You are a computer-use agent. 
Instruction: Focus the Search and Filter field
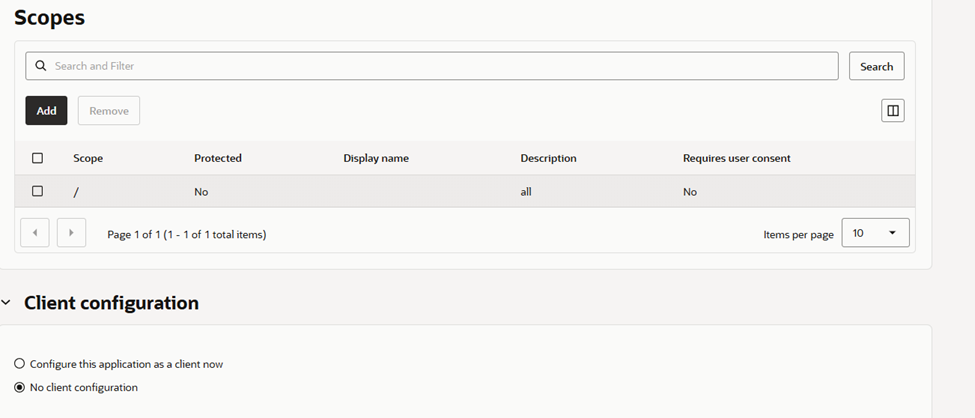pos(440,66)
